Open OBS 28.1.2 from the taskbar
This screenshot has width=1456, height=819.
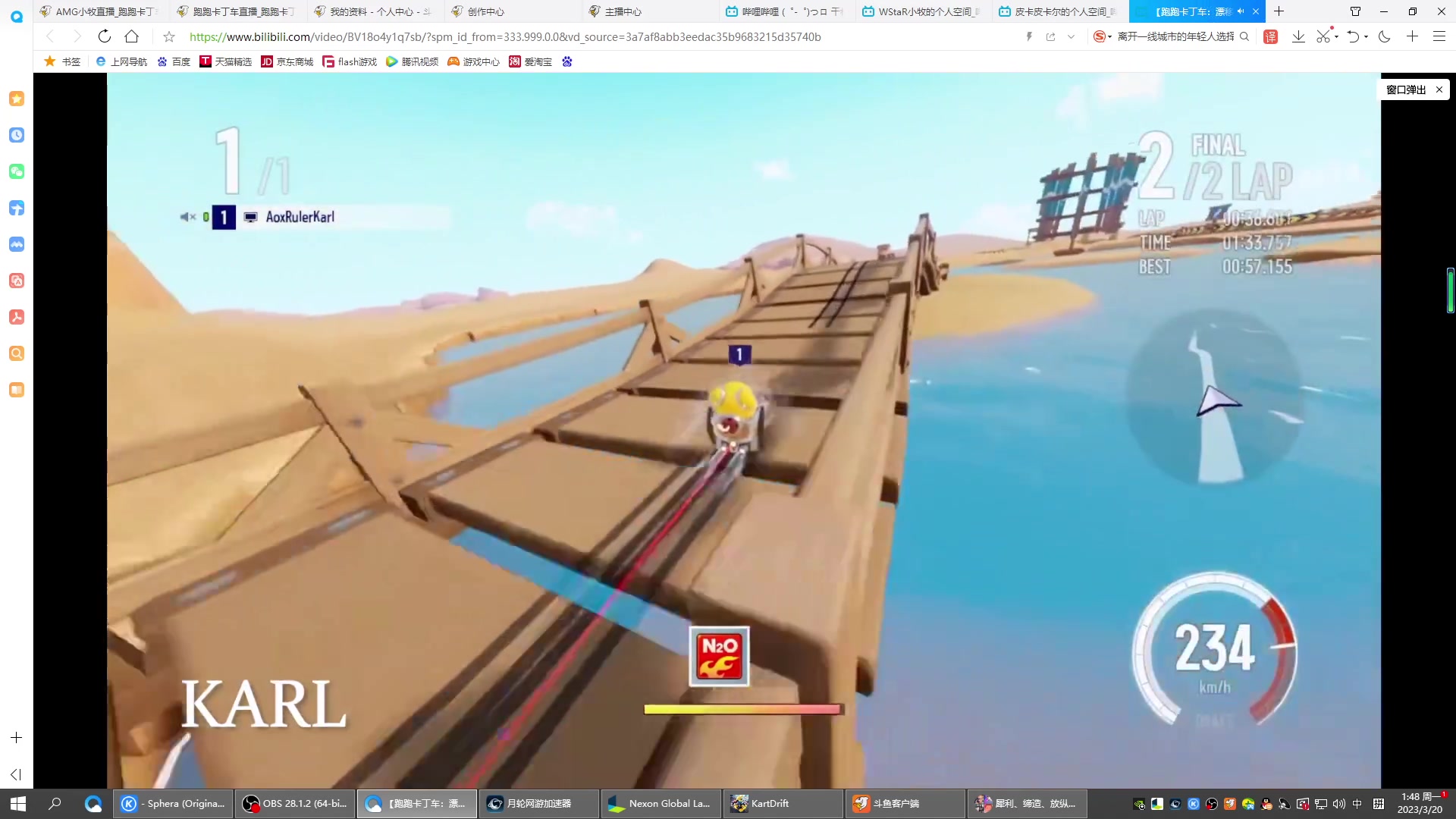[295, 803]
